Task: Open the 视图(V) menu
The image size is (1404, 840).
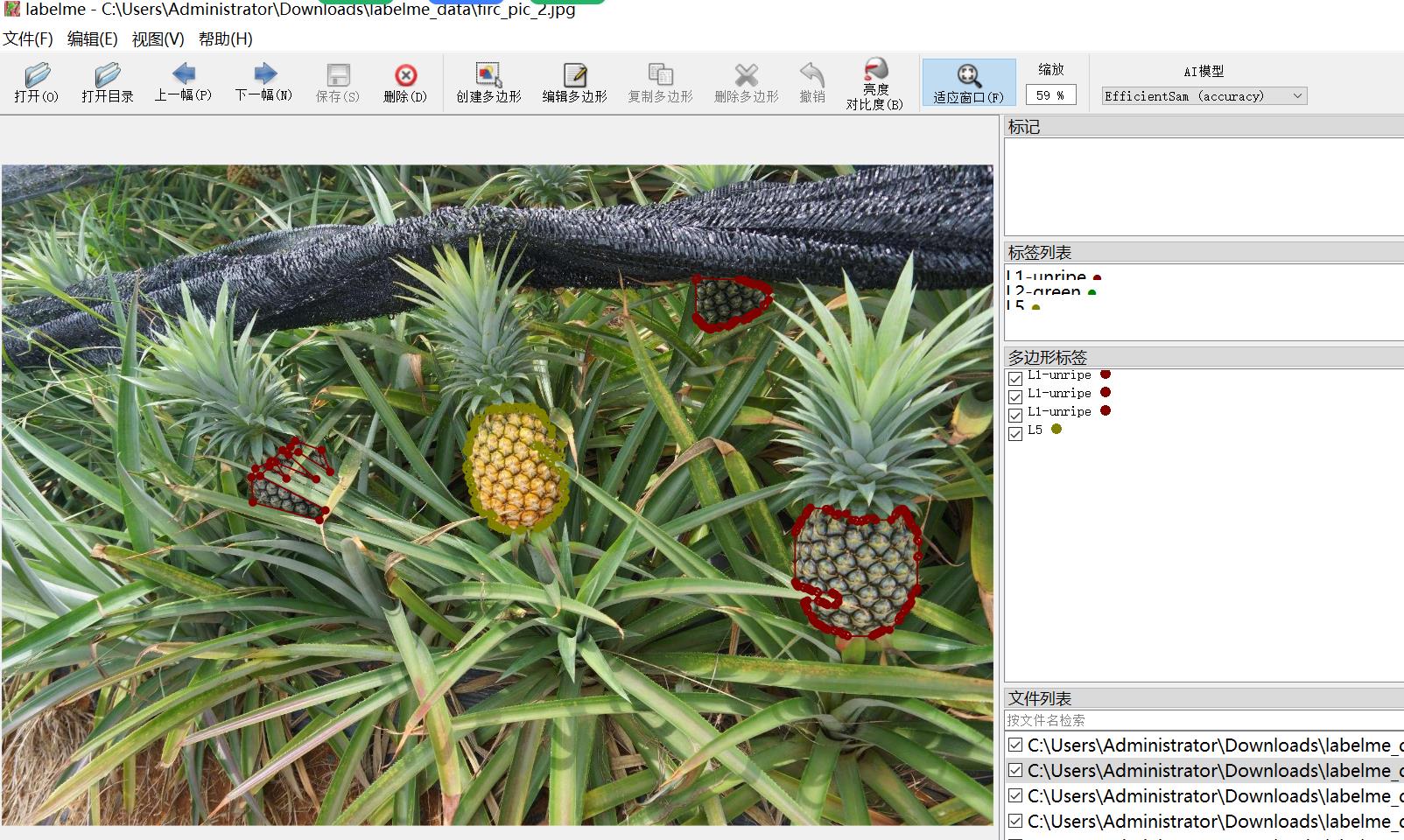Action: (x=158, y=38)
